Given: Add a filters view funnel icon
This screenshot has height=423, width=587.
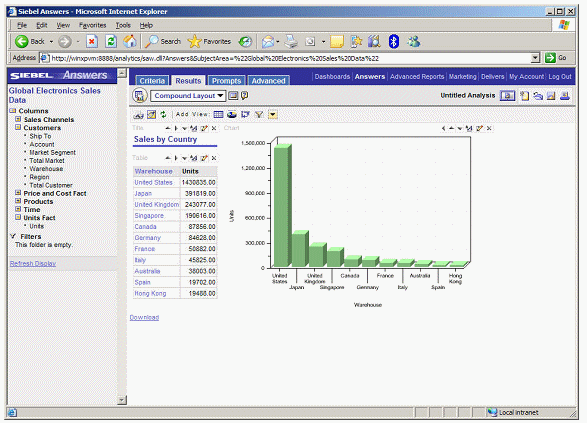Looking at the screenshot, I should [259, 115].
